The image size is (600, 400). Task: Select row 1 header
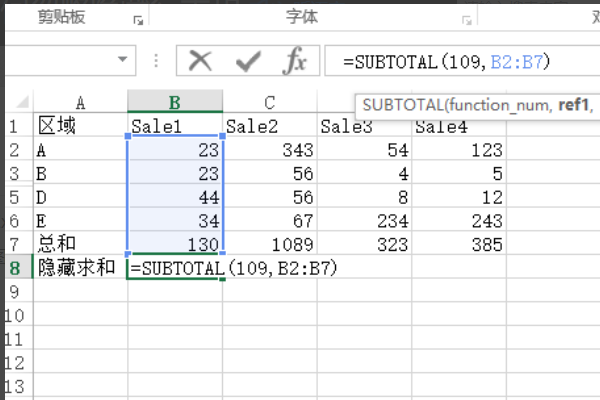click(15, 126)
